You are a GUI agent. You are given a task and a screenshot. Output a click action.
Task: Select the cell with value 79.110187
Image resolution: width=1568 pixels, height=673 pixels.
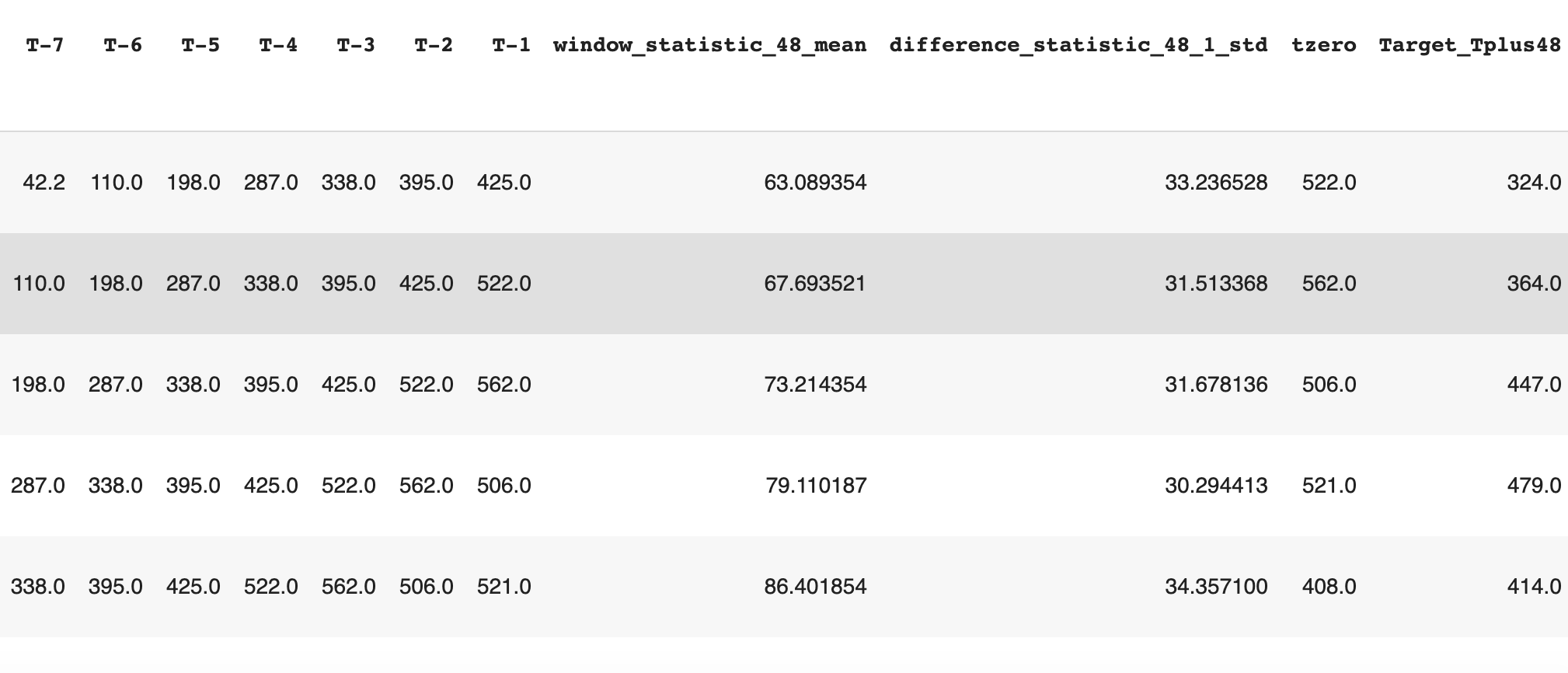(x=815, y=486)
